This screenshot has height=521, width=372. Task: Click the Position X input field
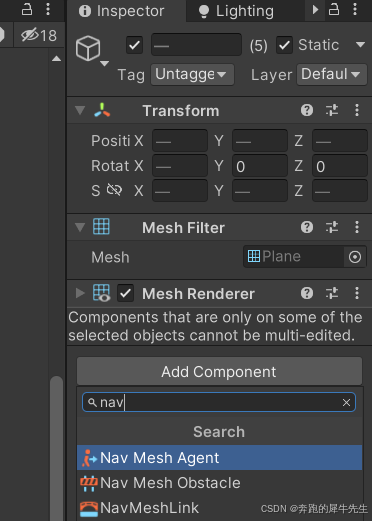(180, 141)
